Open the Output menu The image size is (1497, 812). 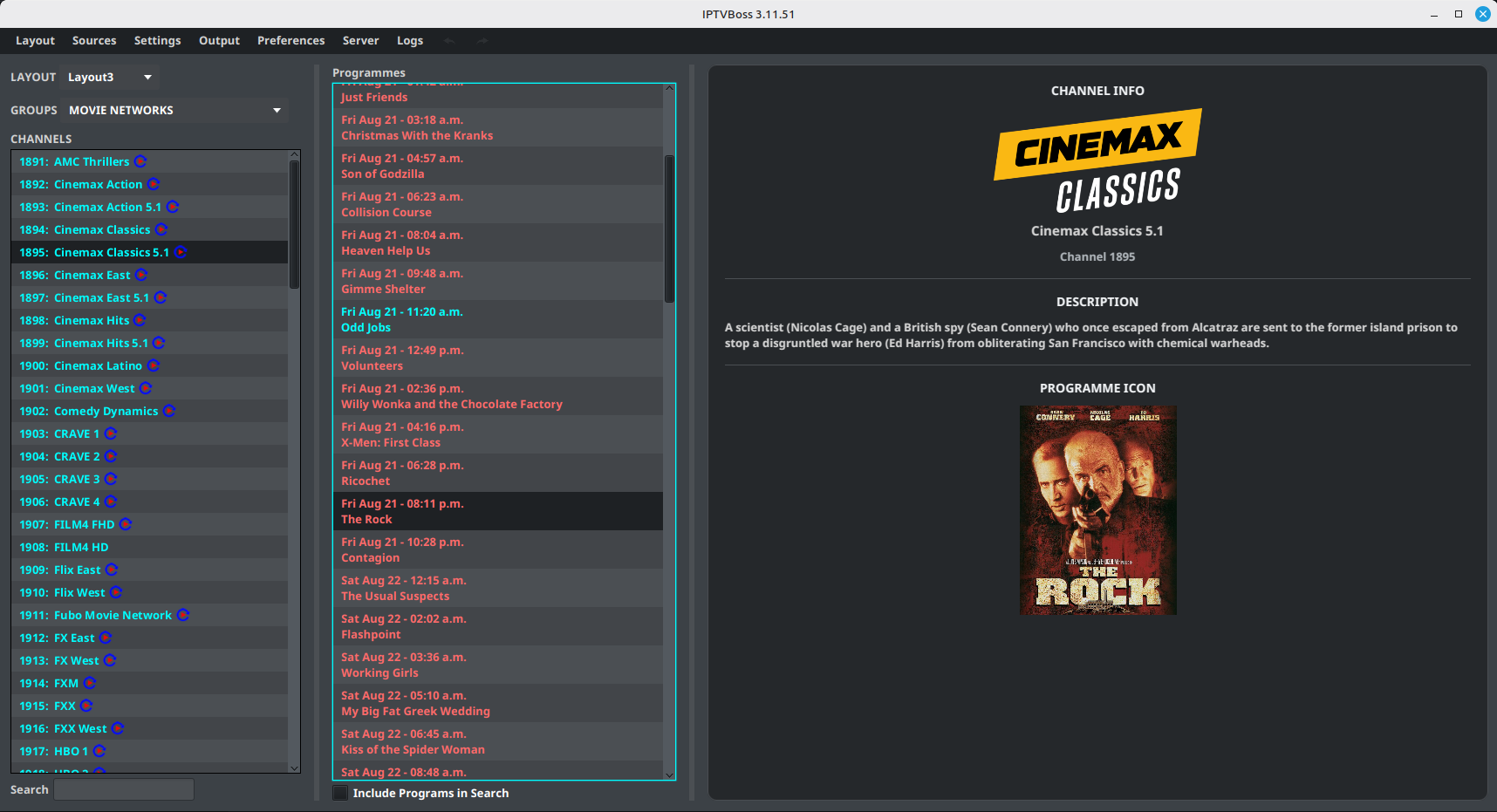(219, 40)
